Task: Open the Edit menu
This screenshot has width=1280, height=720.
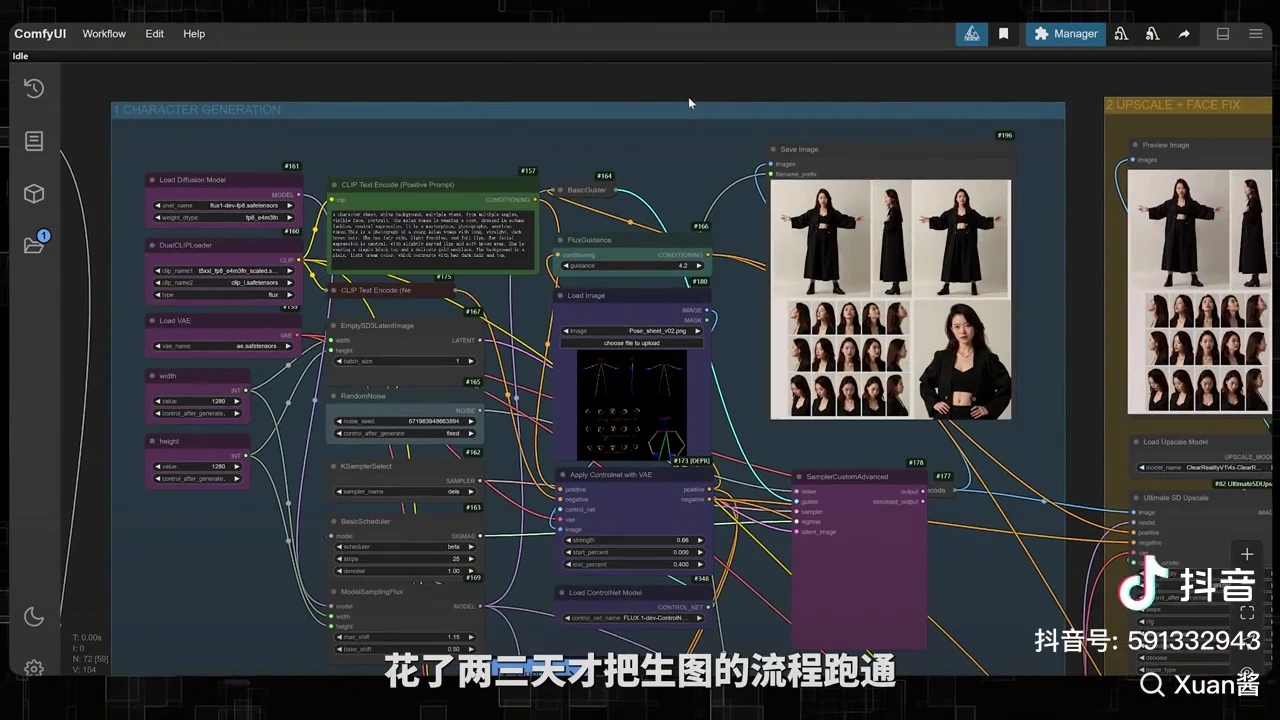Action: pyautogui.click(x=154, y=34)
